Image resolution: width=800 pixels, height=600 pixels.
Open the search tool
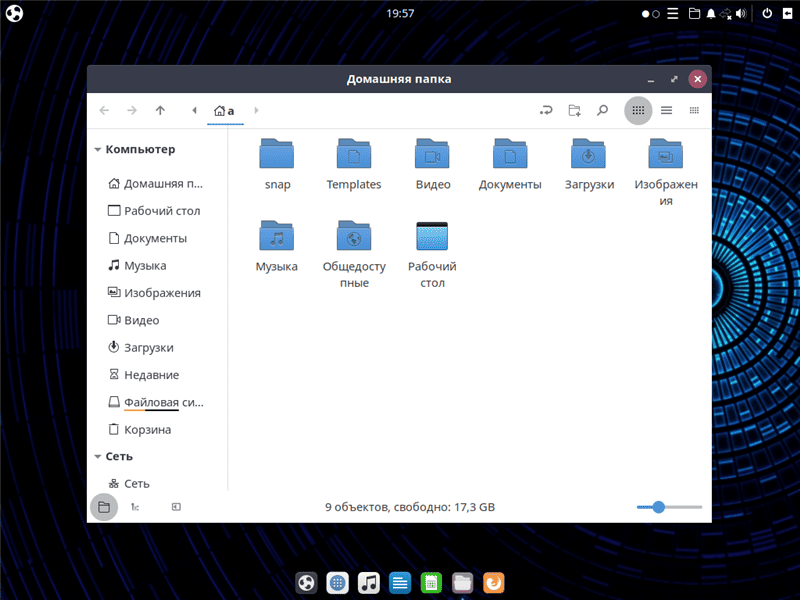click(603, 110)
